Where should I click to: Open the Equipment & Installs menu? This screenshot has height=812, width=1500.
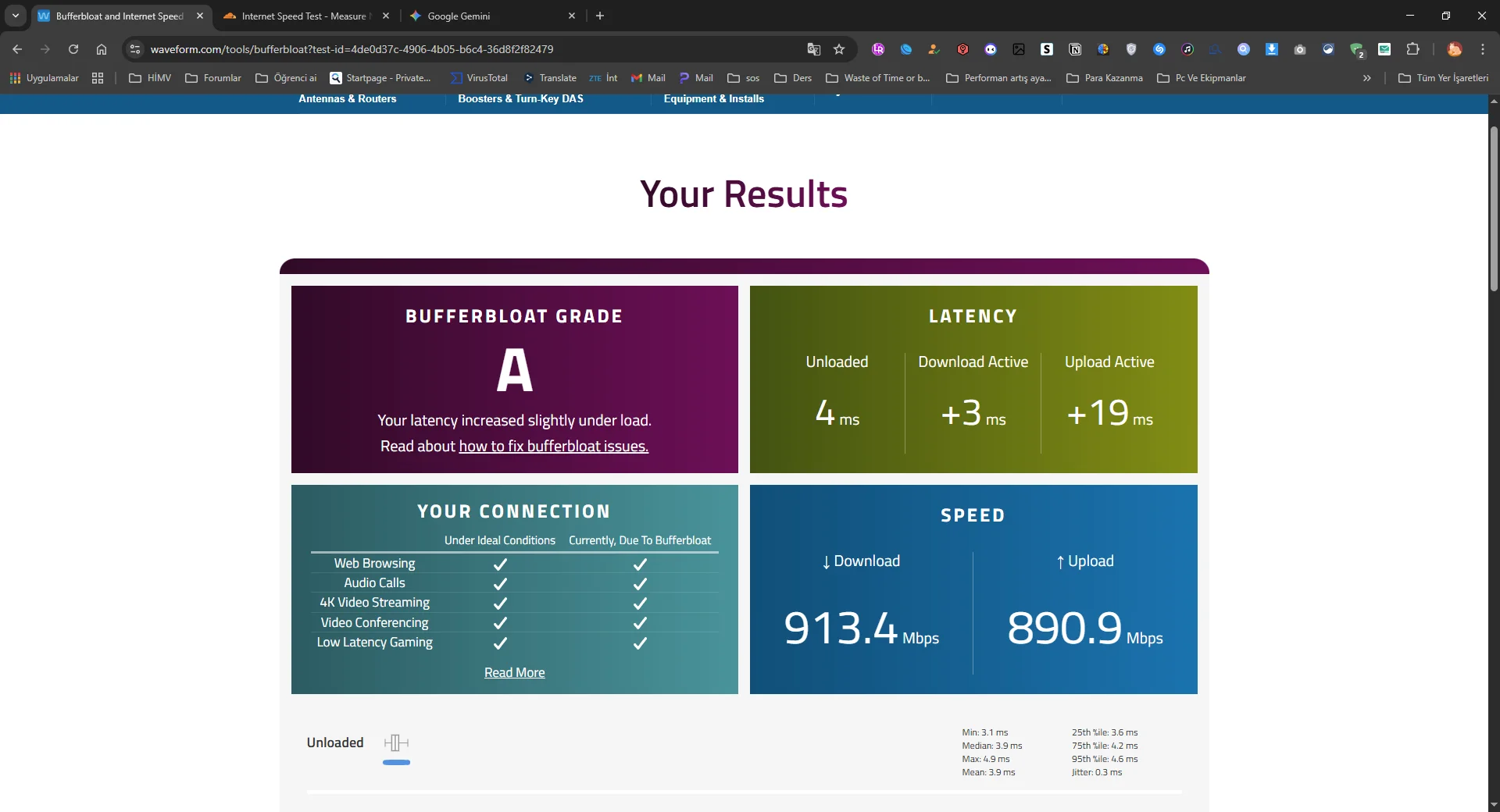click(x=714, y=99)
